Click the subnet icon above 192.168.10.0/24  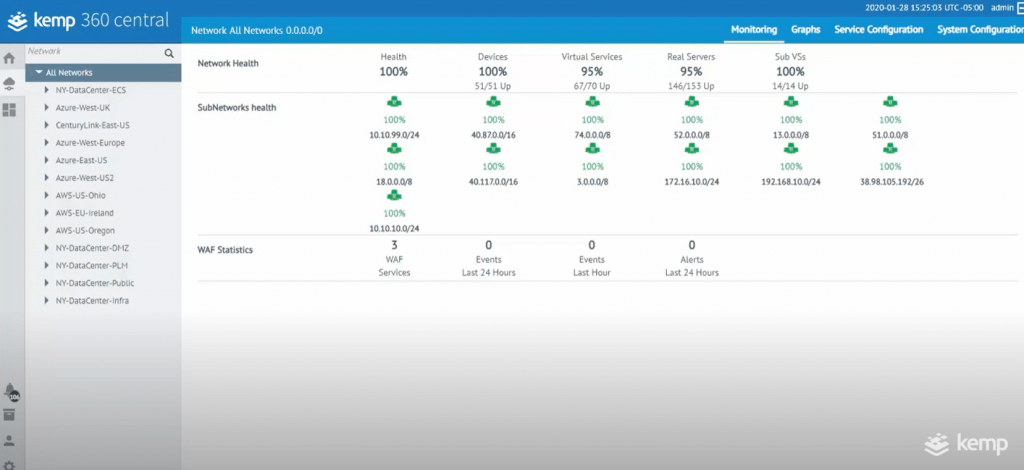[791, 149]
